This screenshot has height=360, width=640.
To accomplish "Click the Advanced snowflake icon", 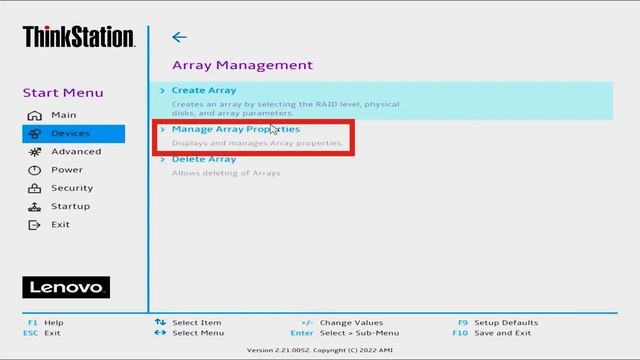I will pos(35,152).
